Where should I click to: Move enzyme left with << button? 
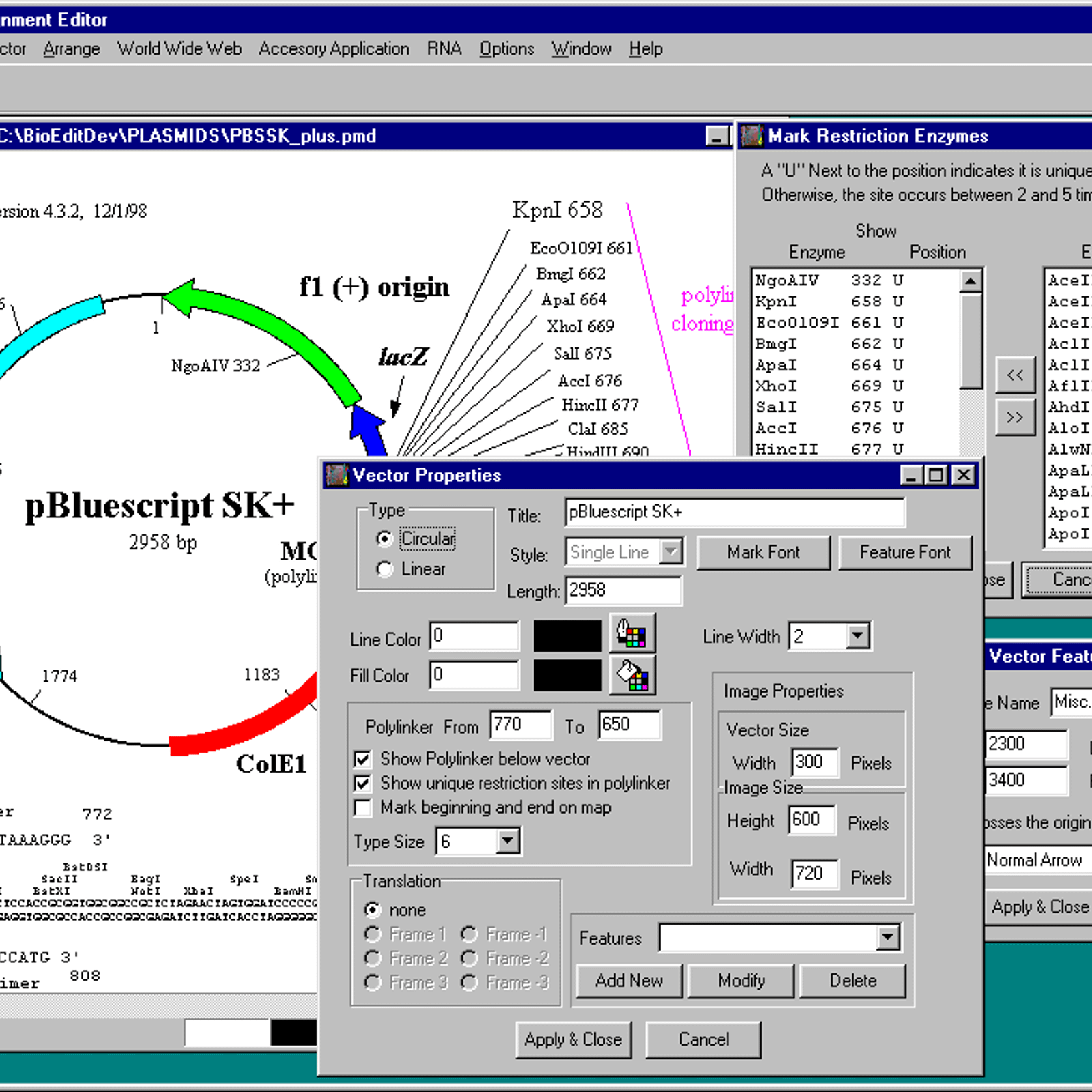pyautogui.click(x=1015, y=375)
